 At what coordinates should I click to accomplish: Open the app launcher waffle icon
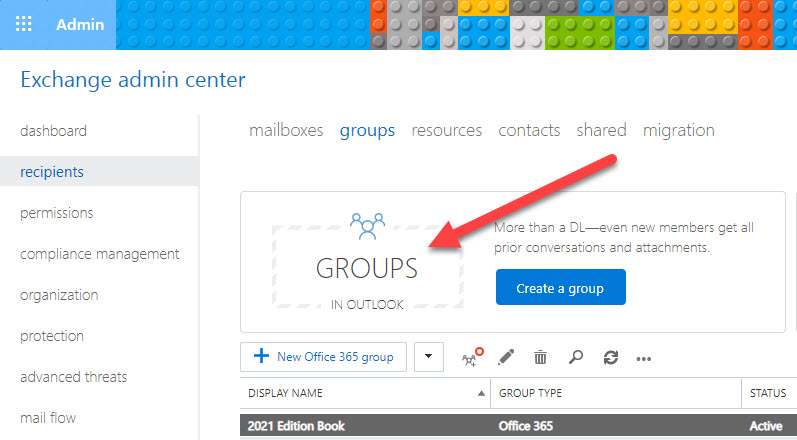click(24, 24)
